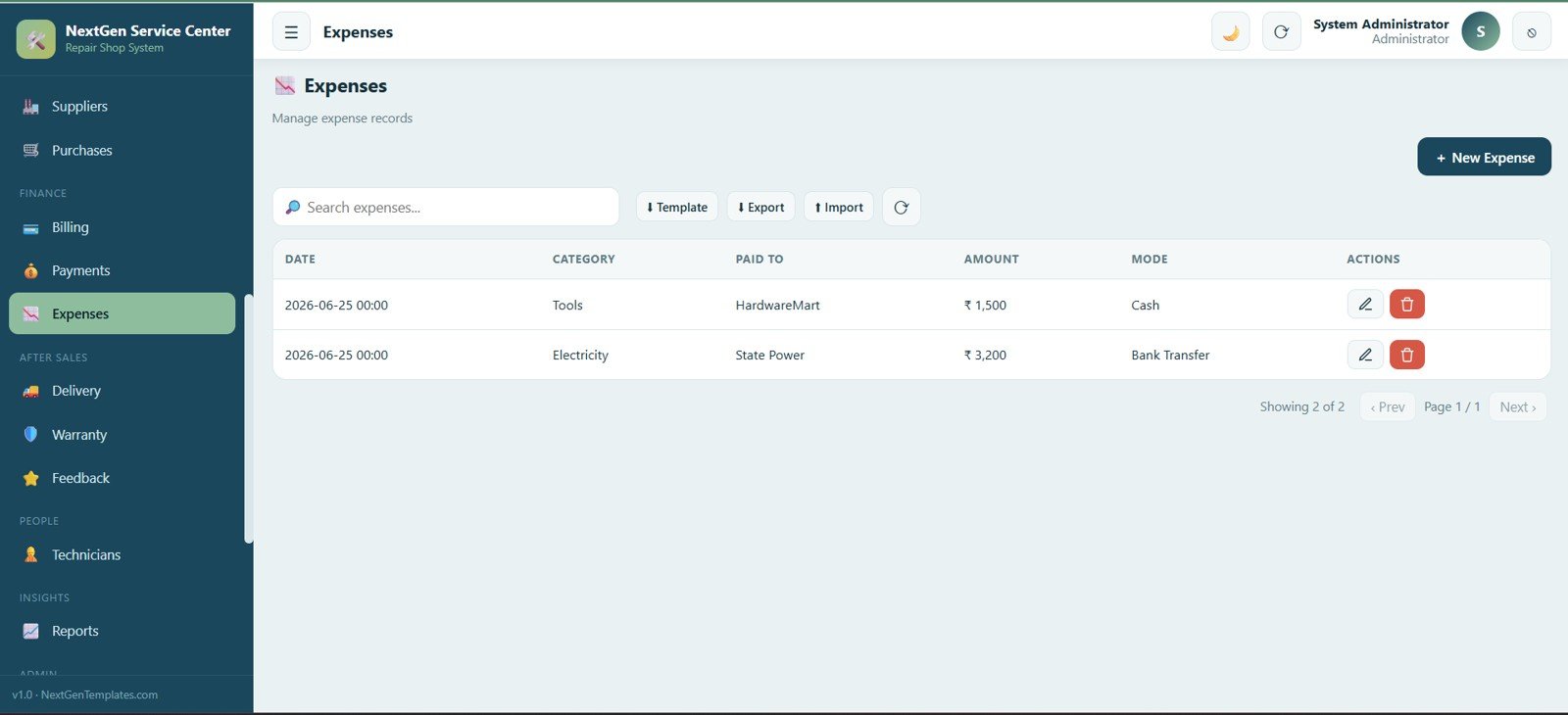The image size is (1568, 715).
Task: Open Suppliers in the sidebar
Action: pos(122,107)
